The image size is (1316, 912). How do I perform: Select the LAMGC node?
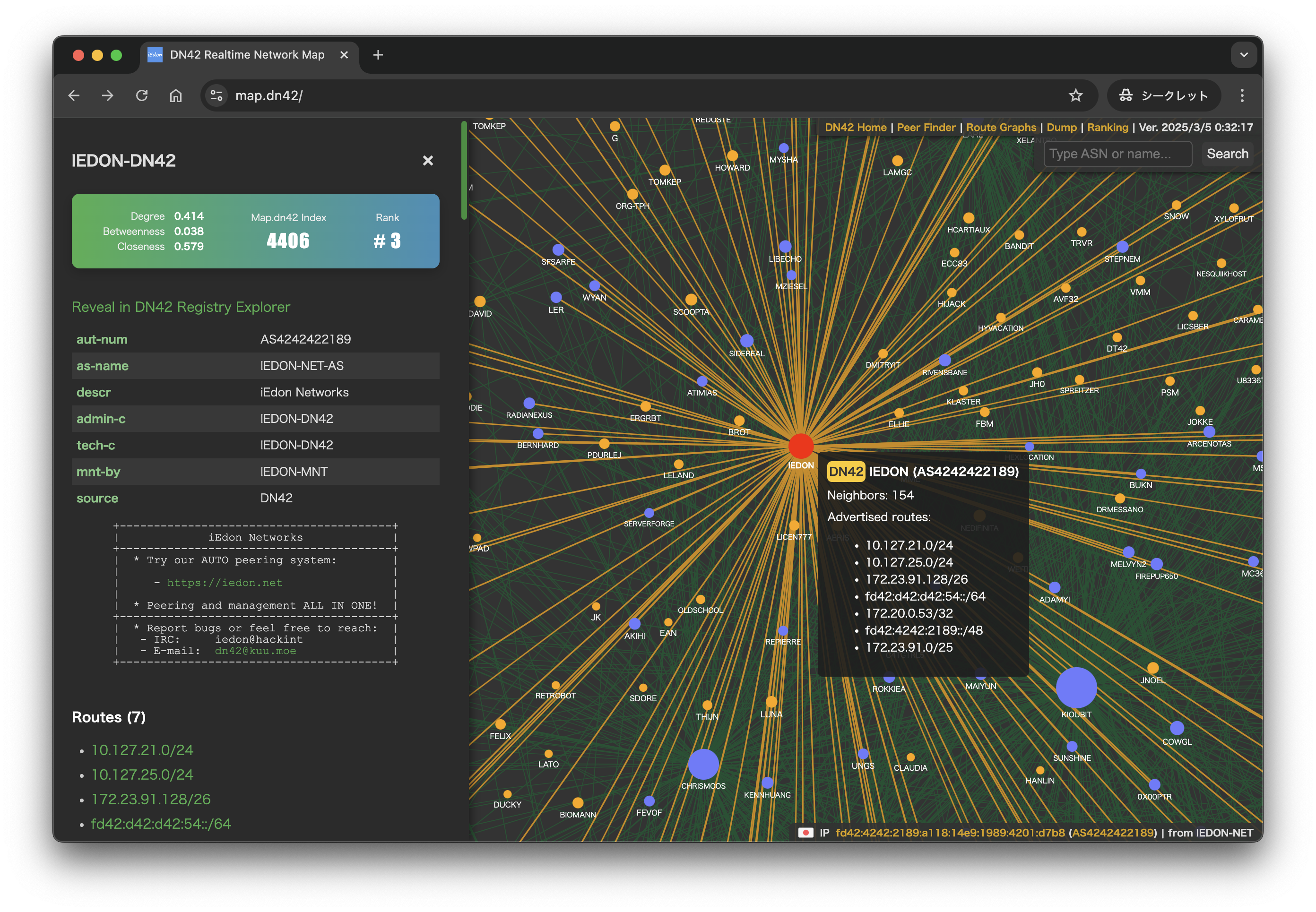pyautogui.click(x=897, y=161)
